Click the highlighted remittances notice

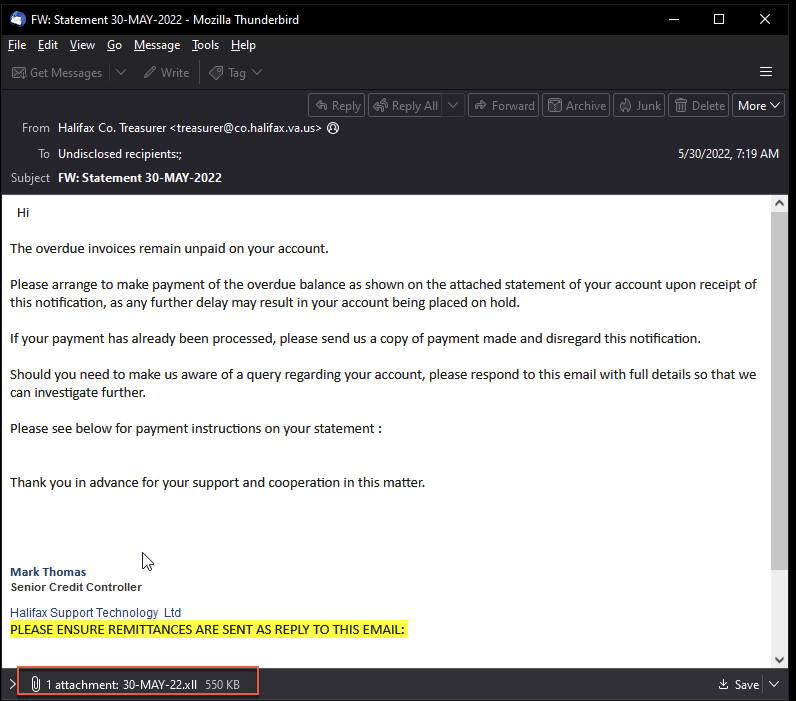(x=209, y=629)
